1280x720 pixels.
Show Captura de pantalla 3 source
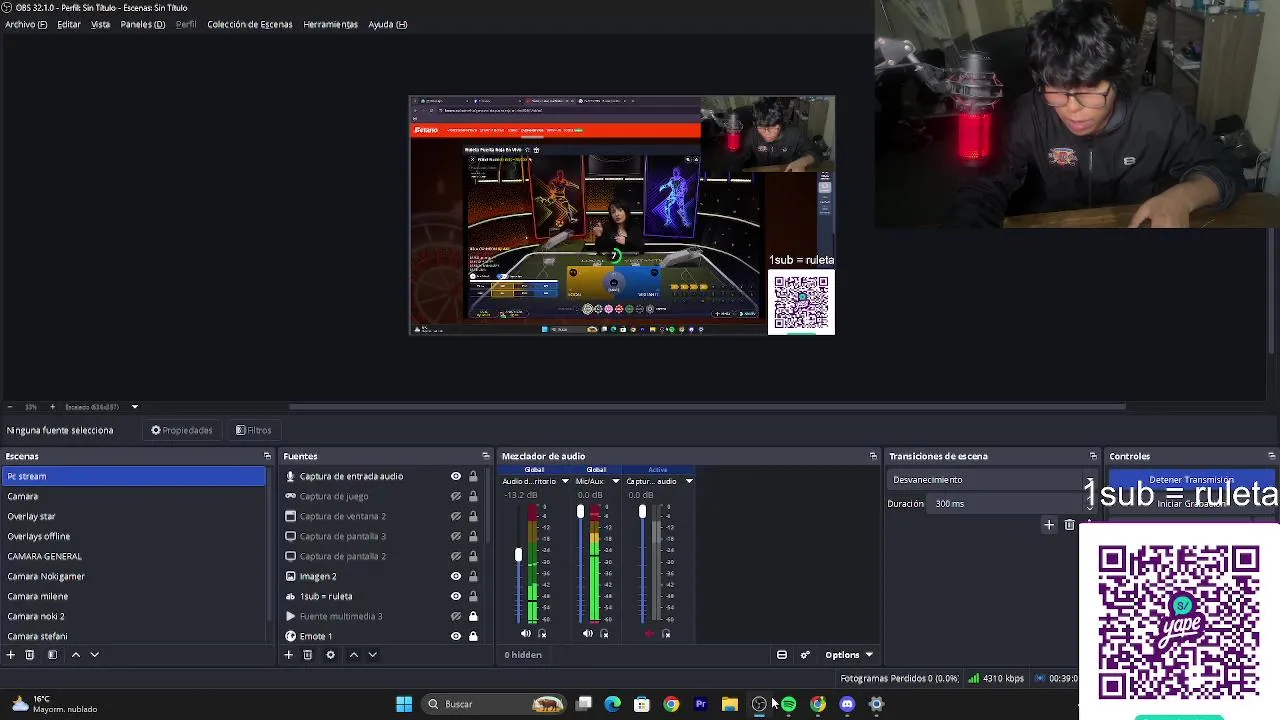pos(456,536)
